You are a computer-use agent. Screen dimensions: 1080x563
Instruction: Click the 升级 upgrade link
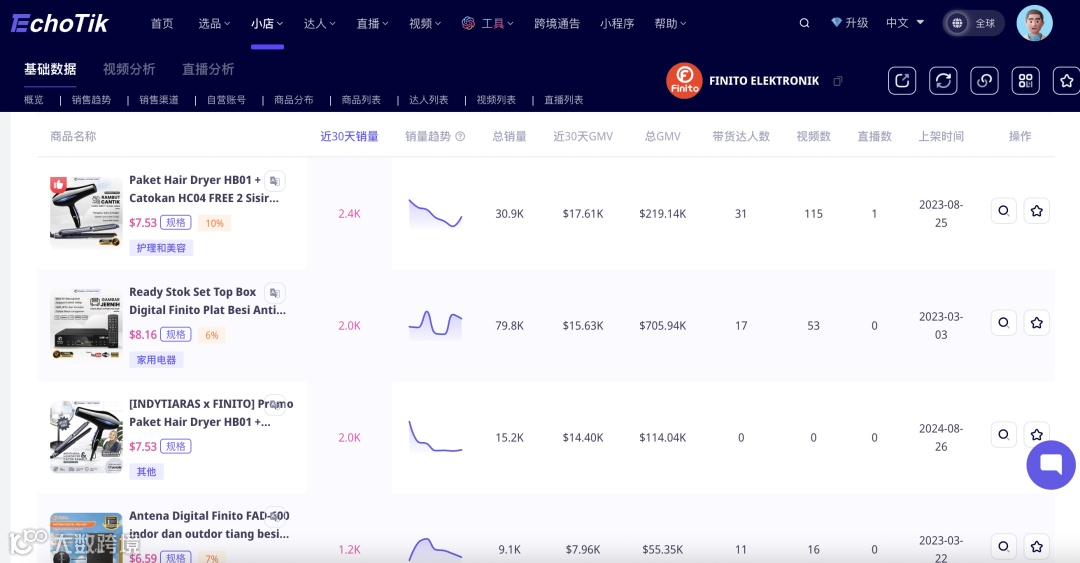[x=856, y=23]
